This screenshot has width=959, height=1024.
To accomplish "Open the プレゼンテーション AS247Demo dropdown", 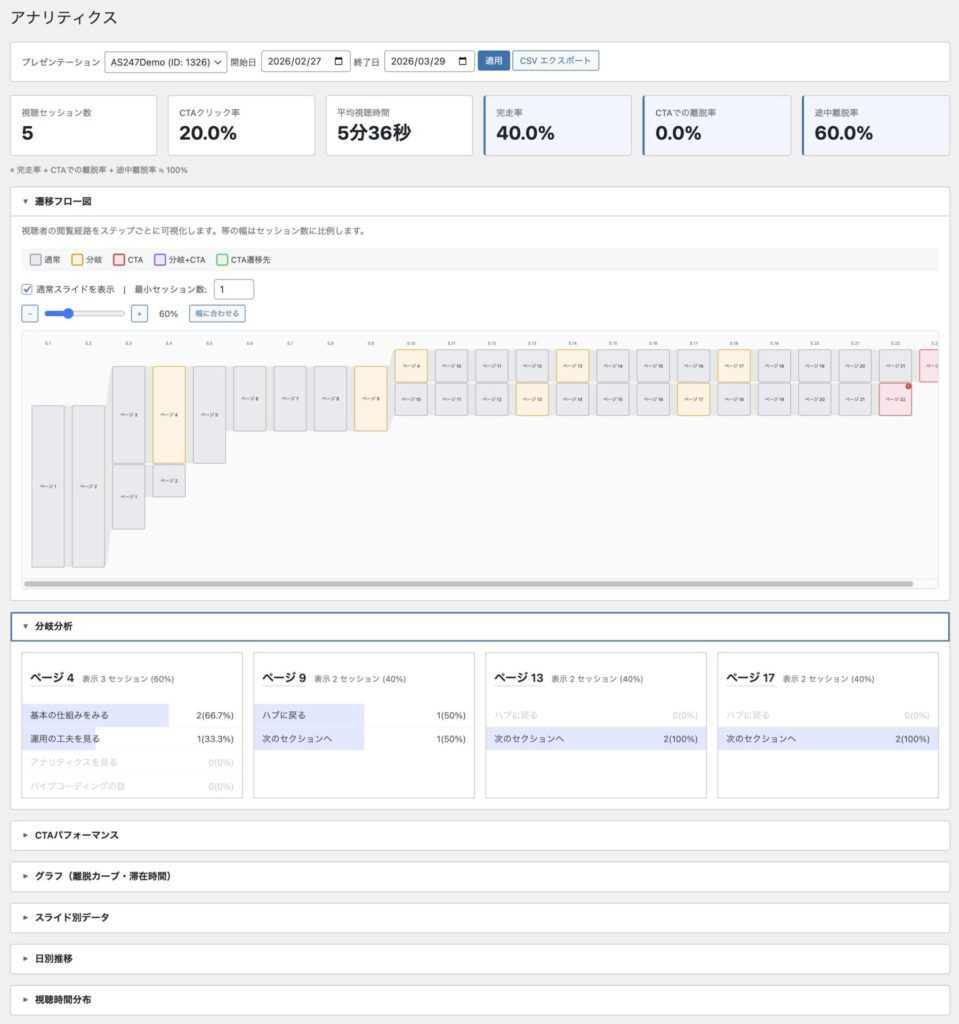I will pyautogui.click(x=165, y=62).
